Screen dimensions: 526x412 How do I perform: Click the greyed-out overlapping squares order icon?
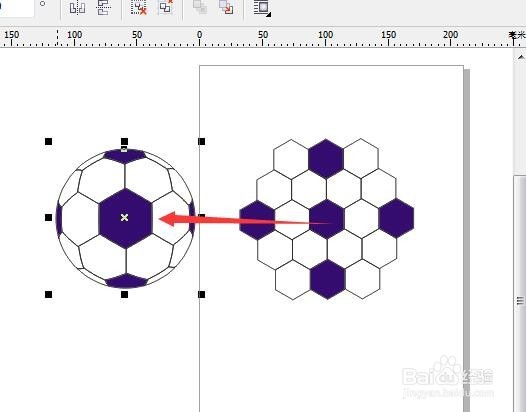coord(200,7)
